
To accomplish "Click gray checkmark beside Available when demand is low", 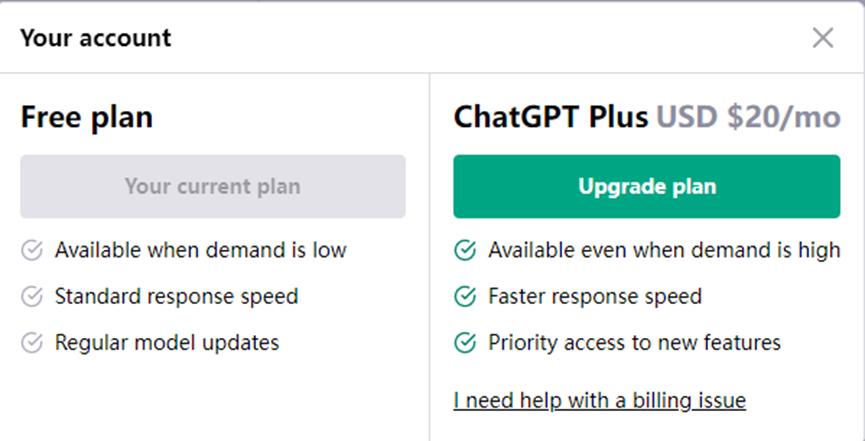I will point(32,250).
